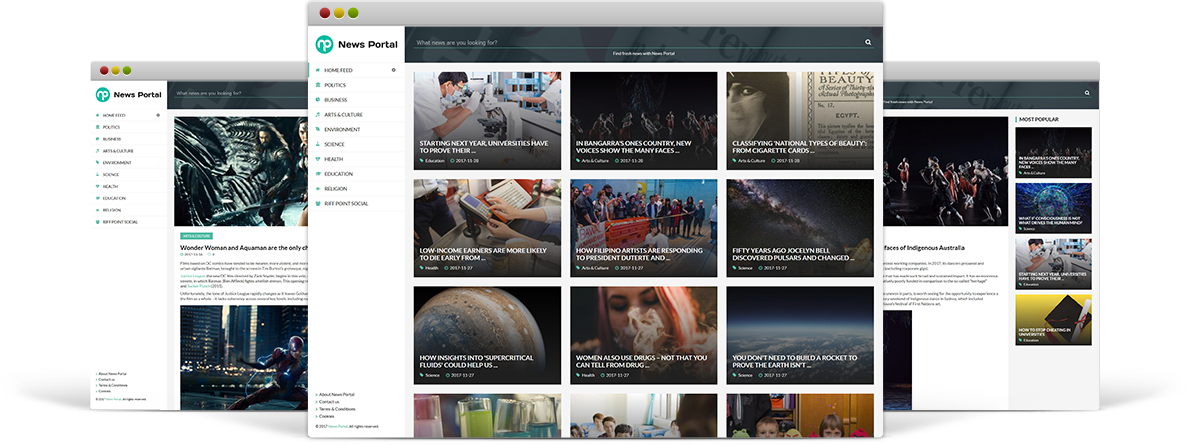1190x445 pixels.
Task: Open Most Popular 'How to stop cheating' thumbnail
Action: [1053, 320]
